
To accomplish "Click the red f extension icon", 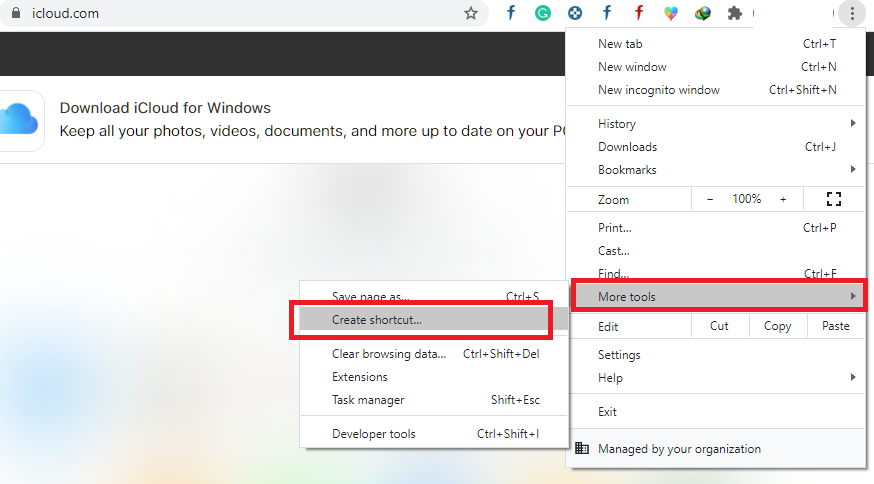I will [639, 14].
